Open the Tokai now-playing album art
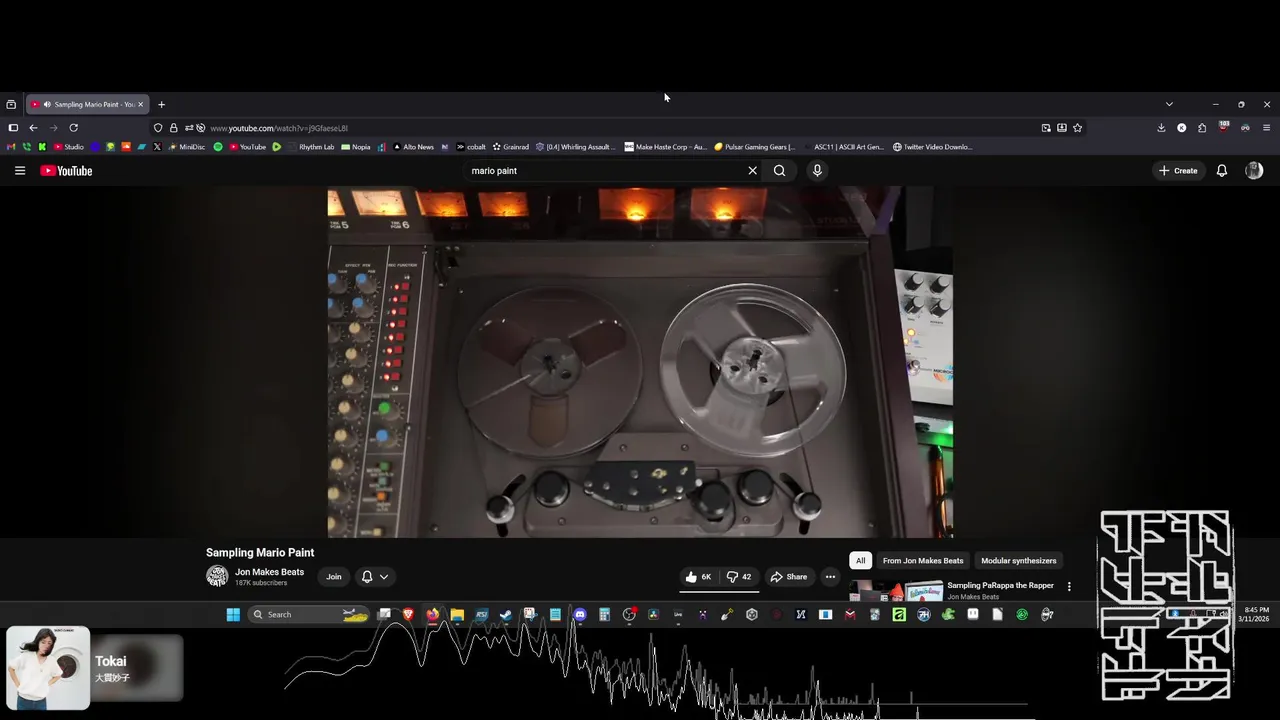 coord(48,668)
